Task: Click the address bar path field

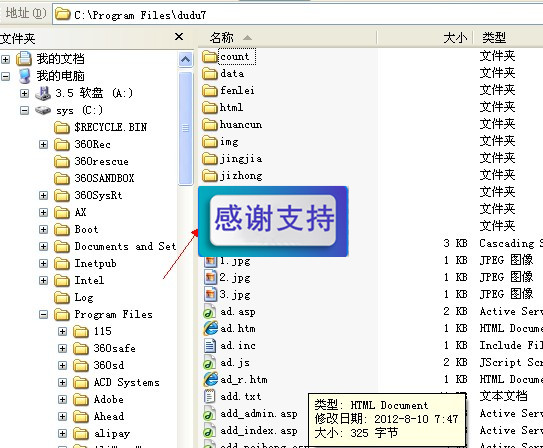Action: [x=298, y=15]
